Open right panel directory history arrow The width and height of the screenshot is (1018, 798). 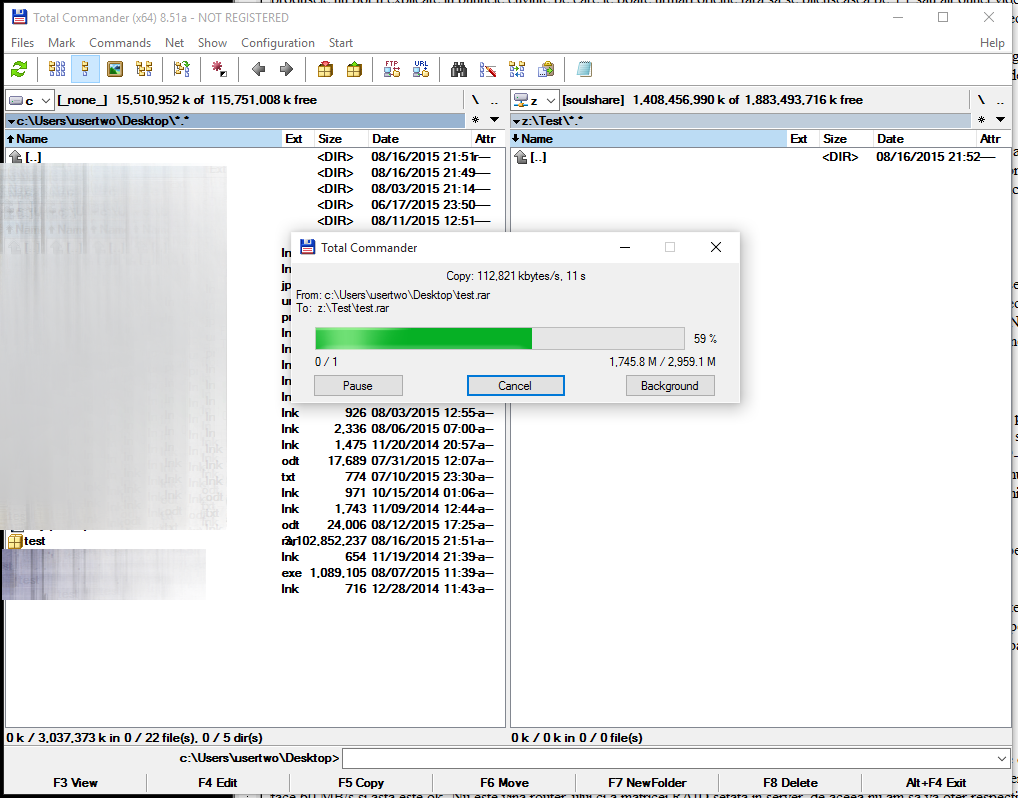coord(1000,120)
